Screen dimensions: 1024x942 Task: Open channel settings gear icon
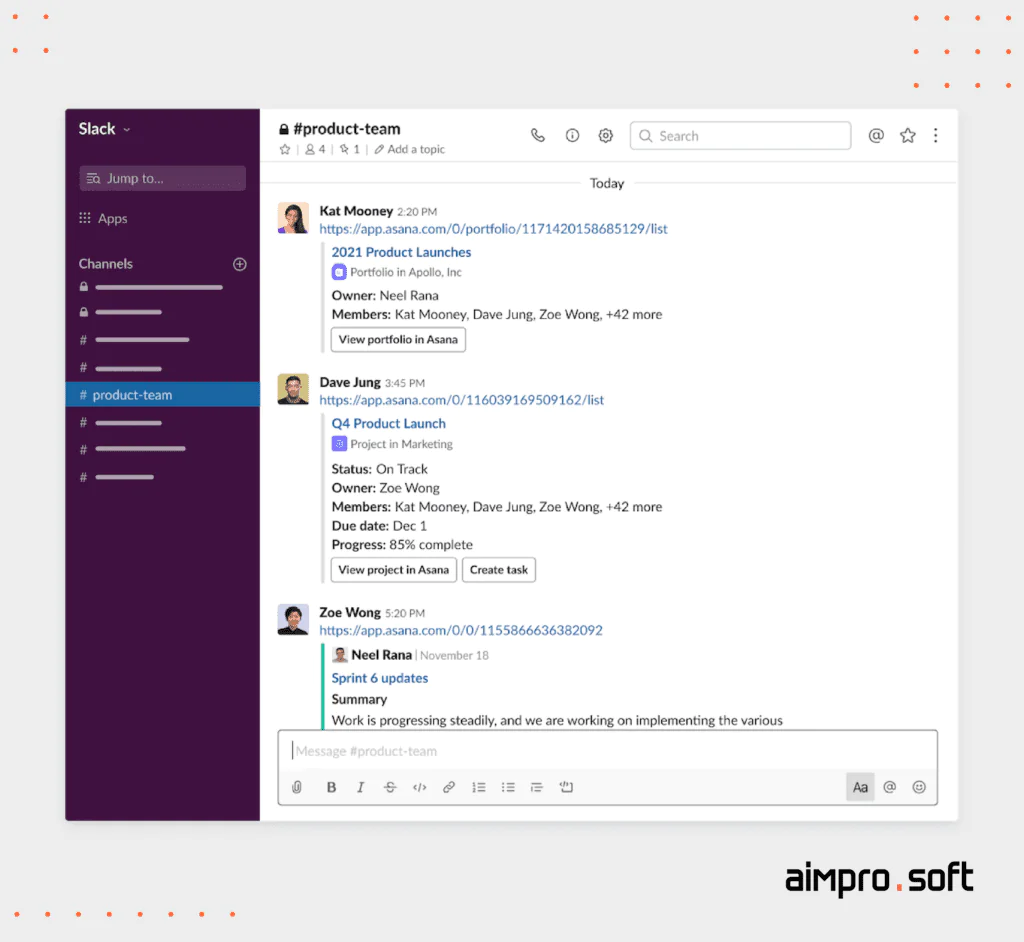[605, 135]
